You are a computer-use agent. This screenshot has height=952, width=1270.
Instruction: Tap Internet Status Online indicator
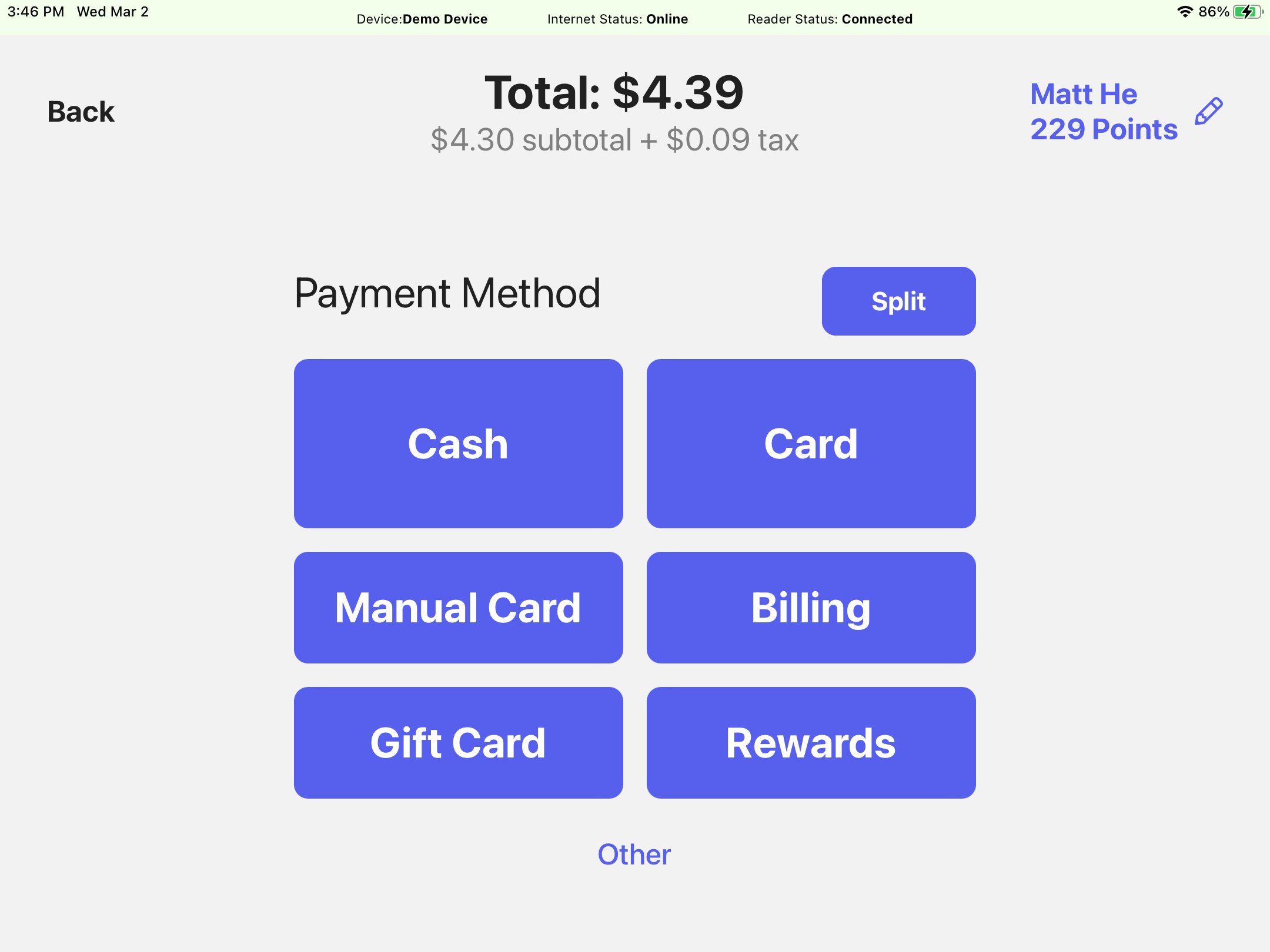click(617, 19)
